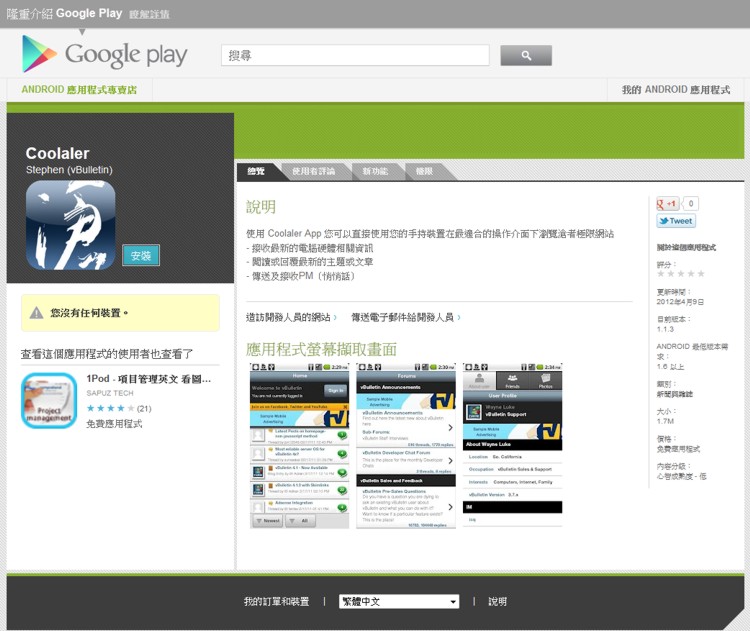Click the 安裝 install button
Image resolution: width=750 pixels, height=631 pixels.
point(141,255)
